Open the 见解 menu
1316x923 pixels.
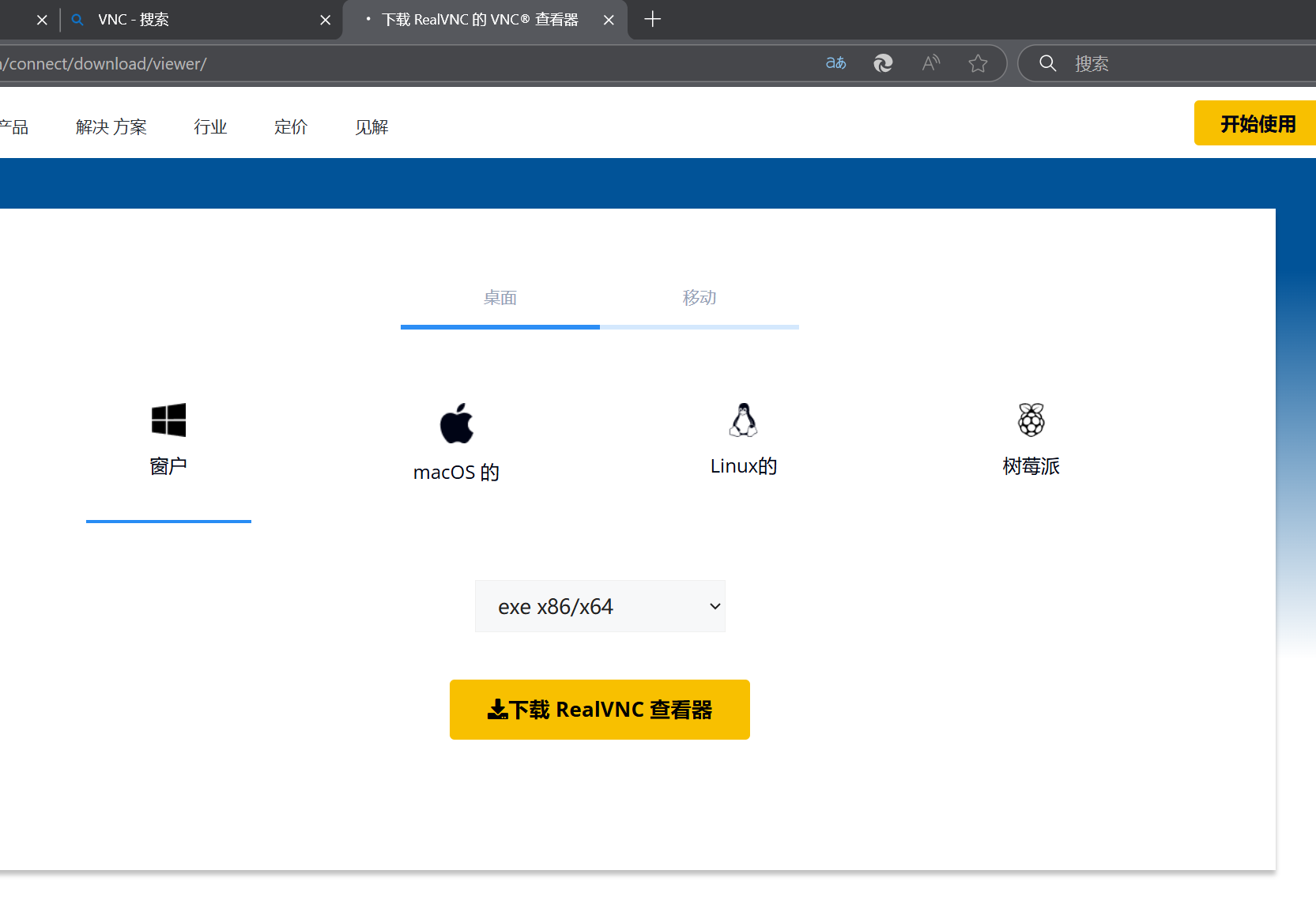tap(371, 127)
